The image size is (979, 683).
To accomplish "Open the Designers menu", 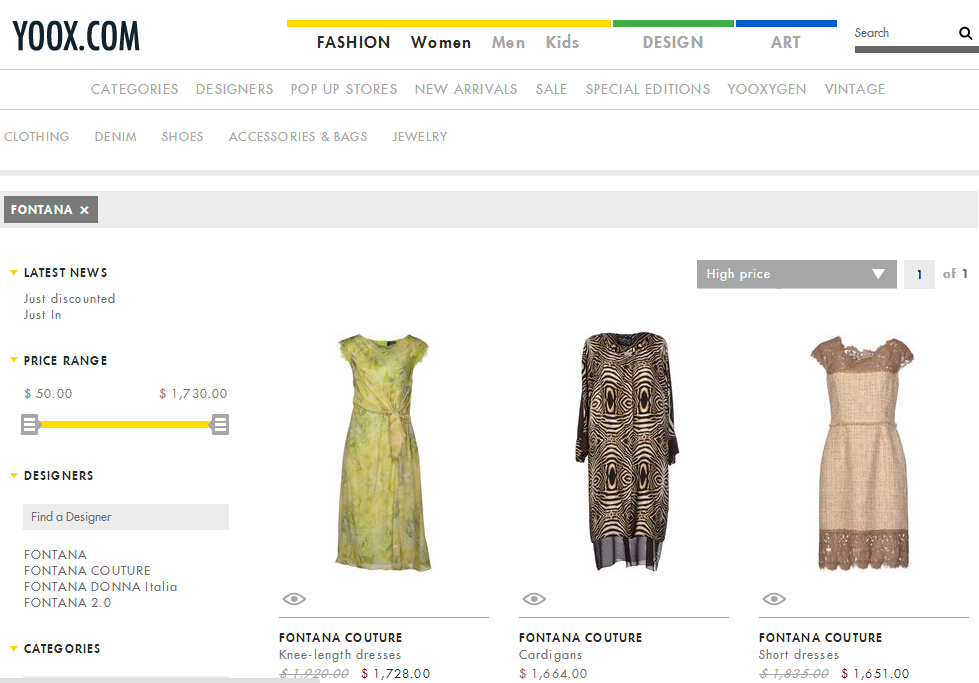I will point(234,89).
